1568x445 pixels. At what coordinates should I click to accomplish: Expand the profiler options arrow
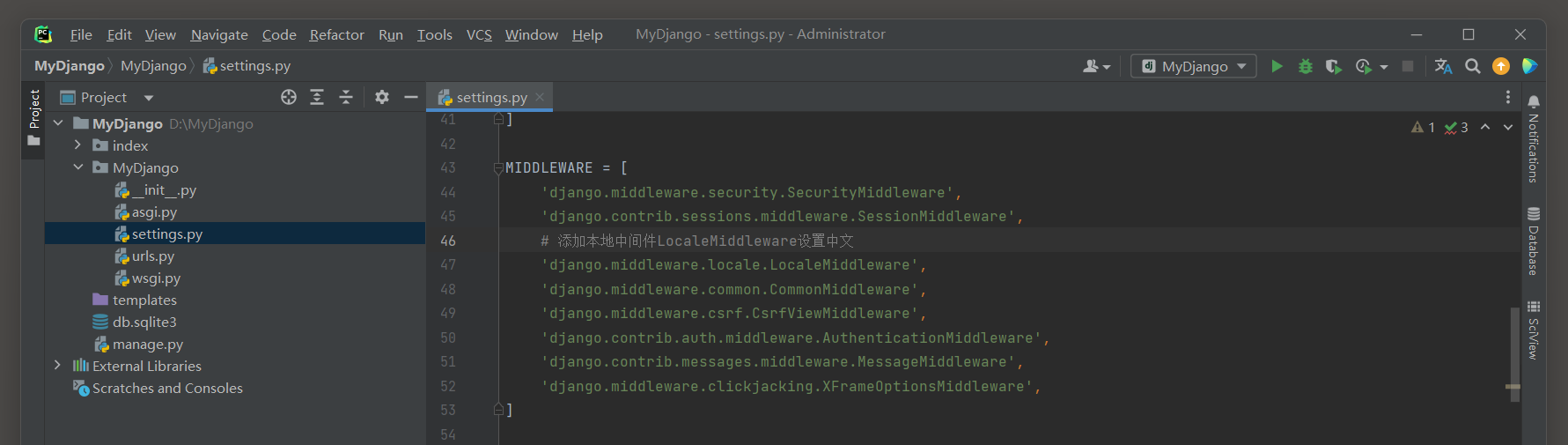coord(1384,67)
